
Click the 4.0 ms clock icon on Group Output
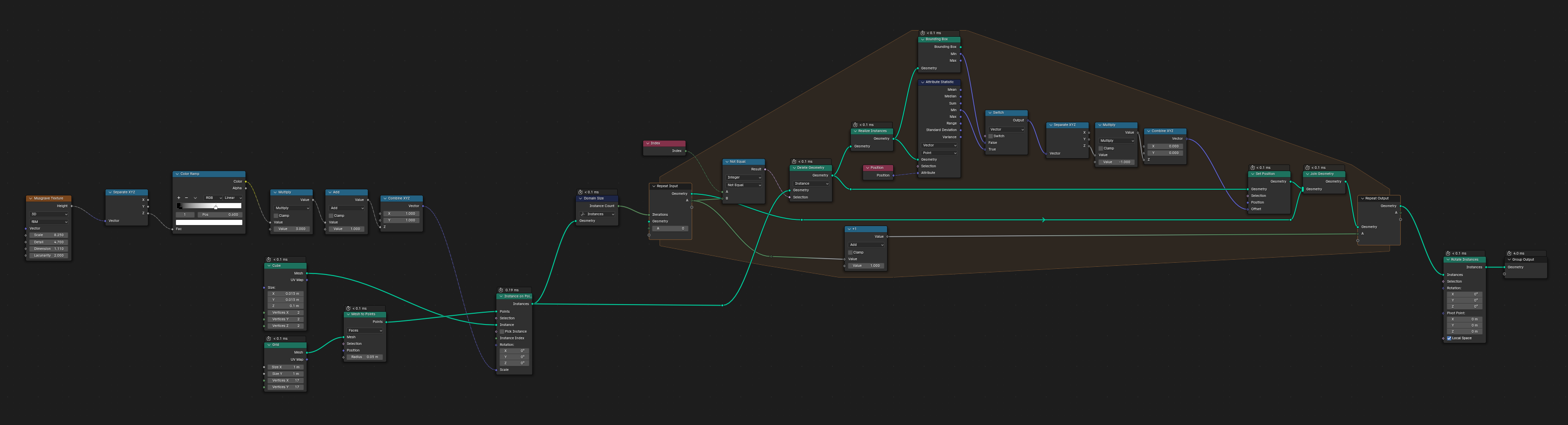(x=1509, y=253)
